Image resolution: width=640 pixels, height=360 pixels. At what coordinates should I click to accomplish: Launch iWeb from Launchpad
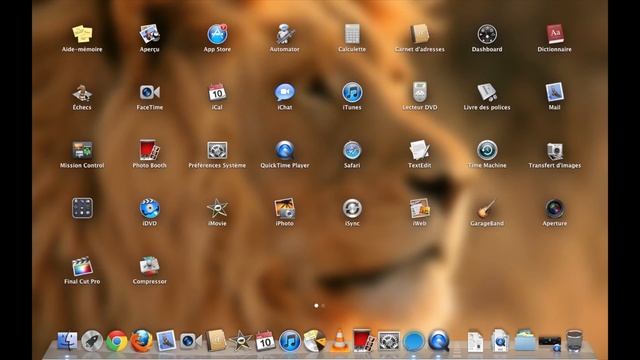[x=420, y=208]
